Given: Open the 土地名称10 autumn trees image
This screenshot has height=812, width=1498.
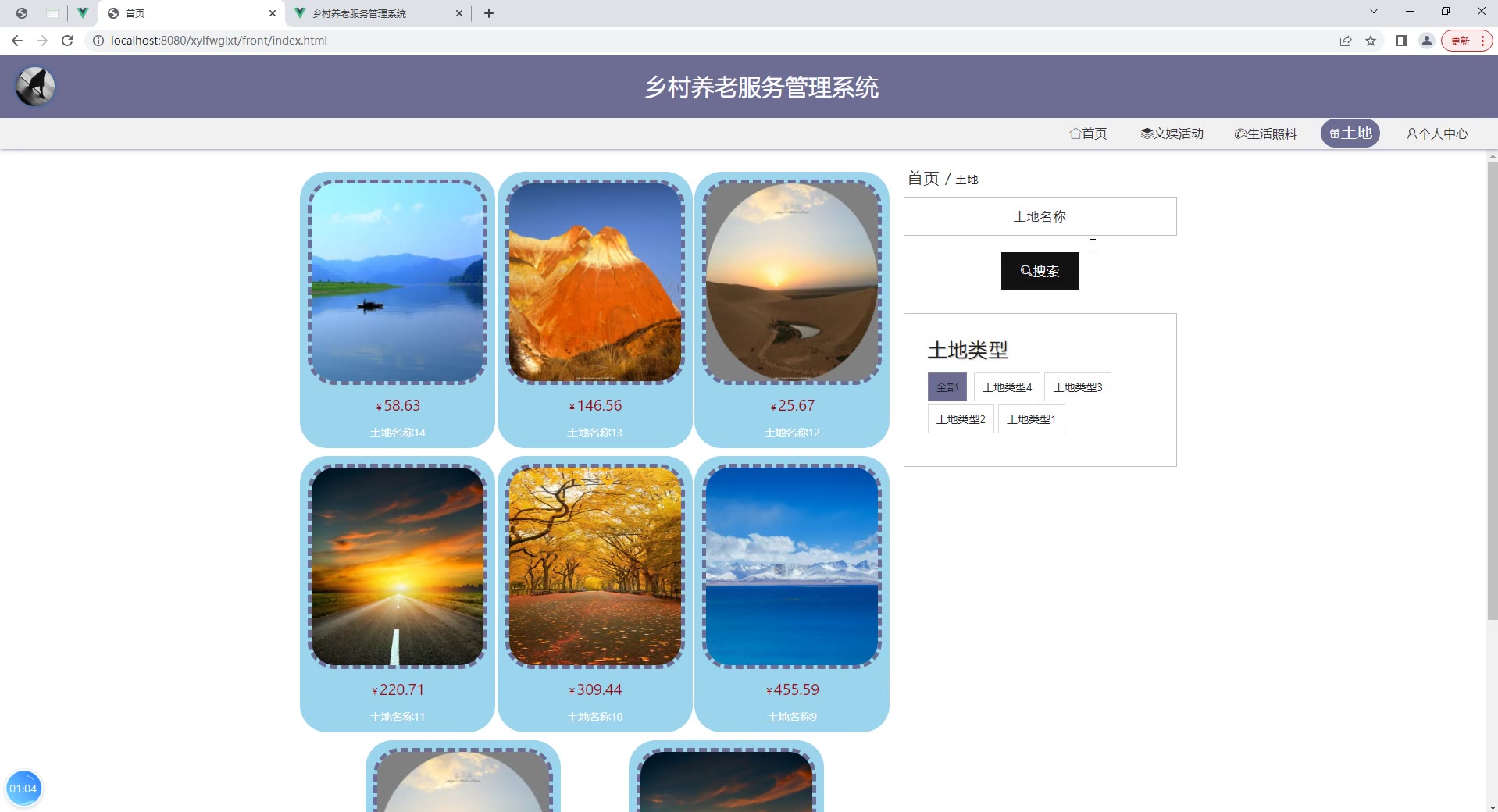Looking at the screenshot, I should [594, 567].
